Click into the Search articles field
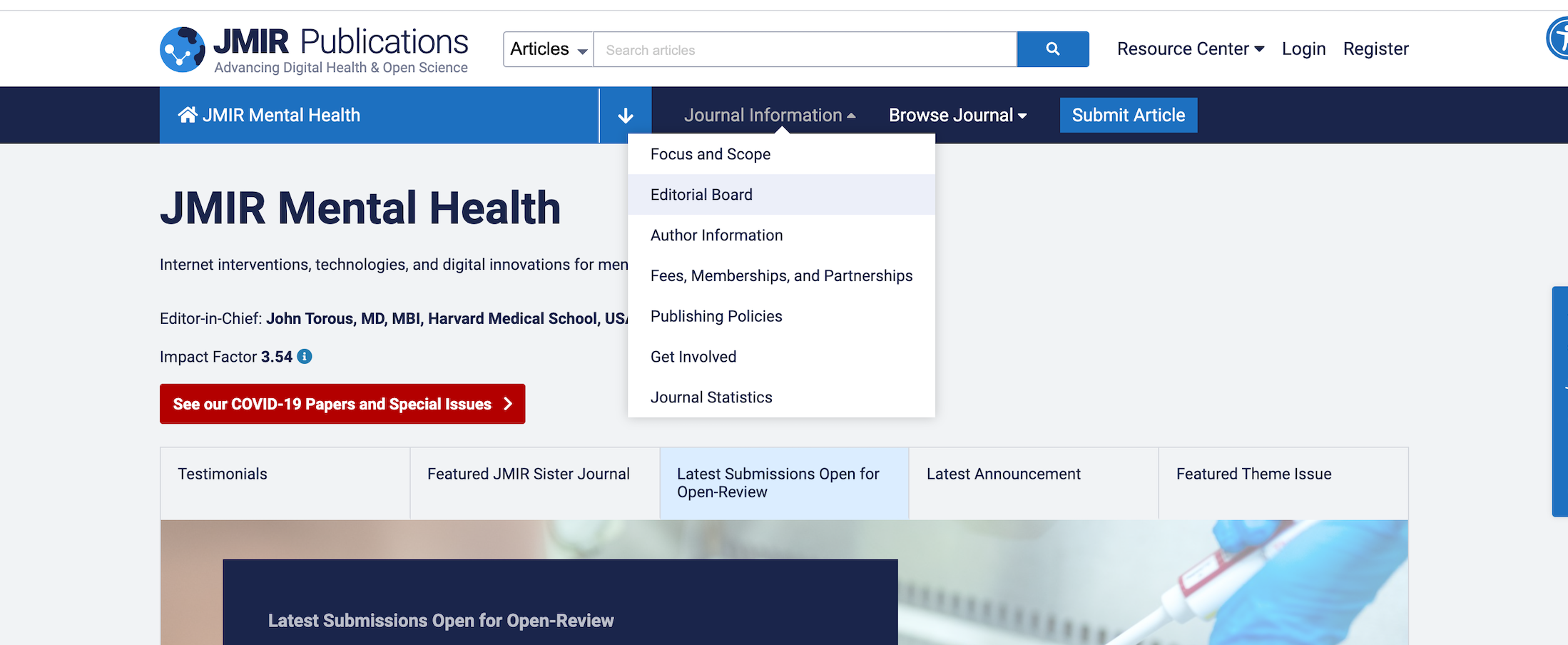Viewport: 1568px width, 645px height. [805, 50]
